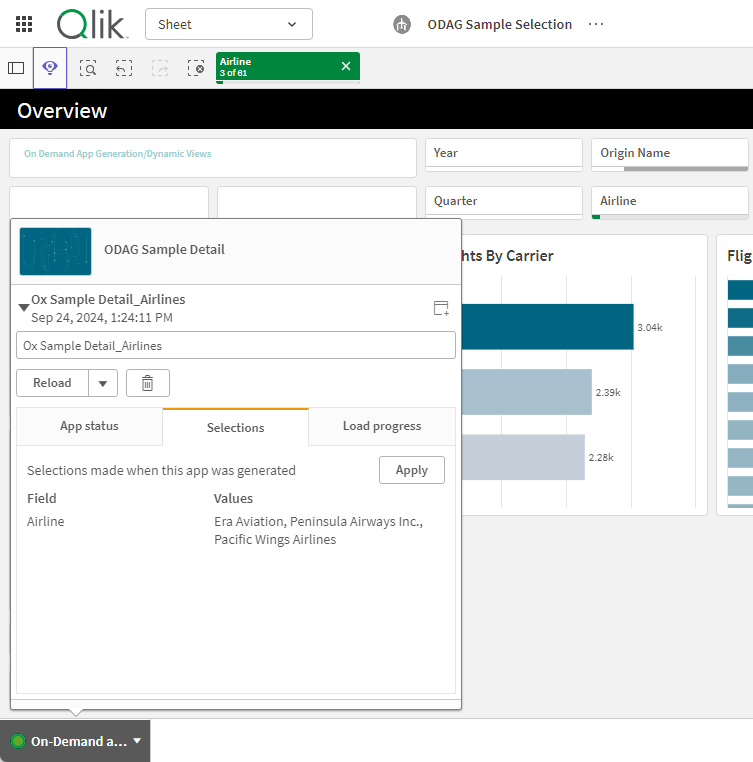Click the ODAG Sample Selection app icon

click(x=402, y=24)
